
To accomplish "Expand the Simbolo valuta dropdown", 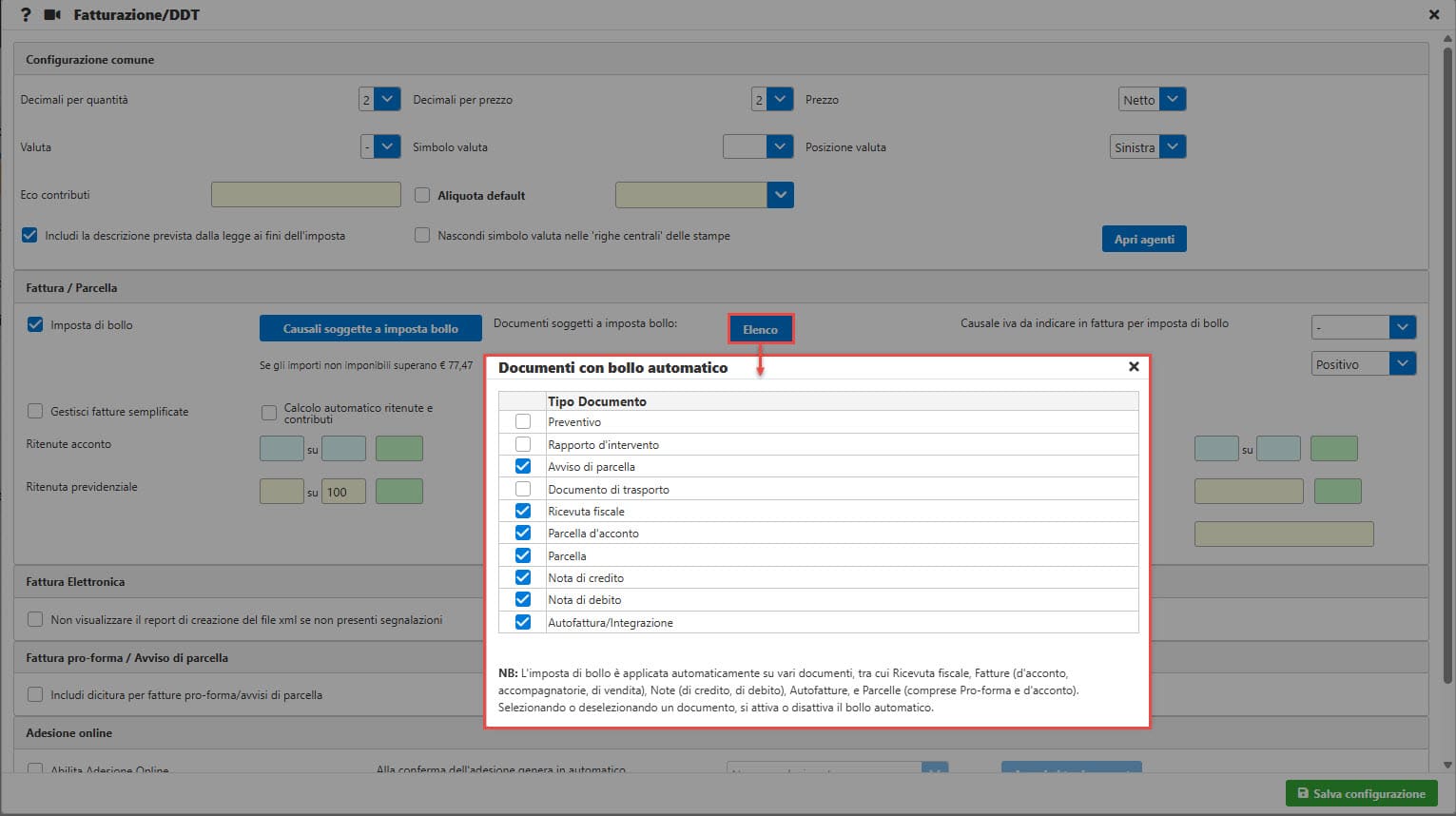I will tap(780, 147).
